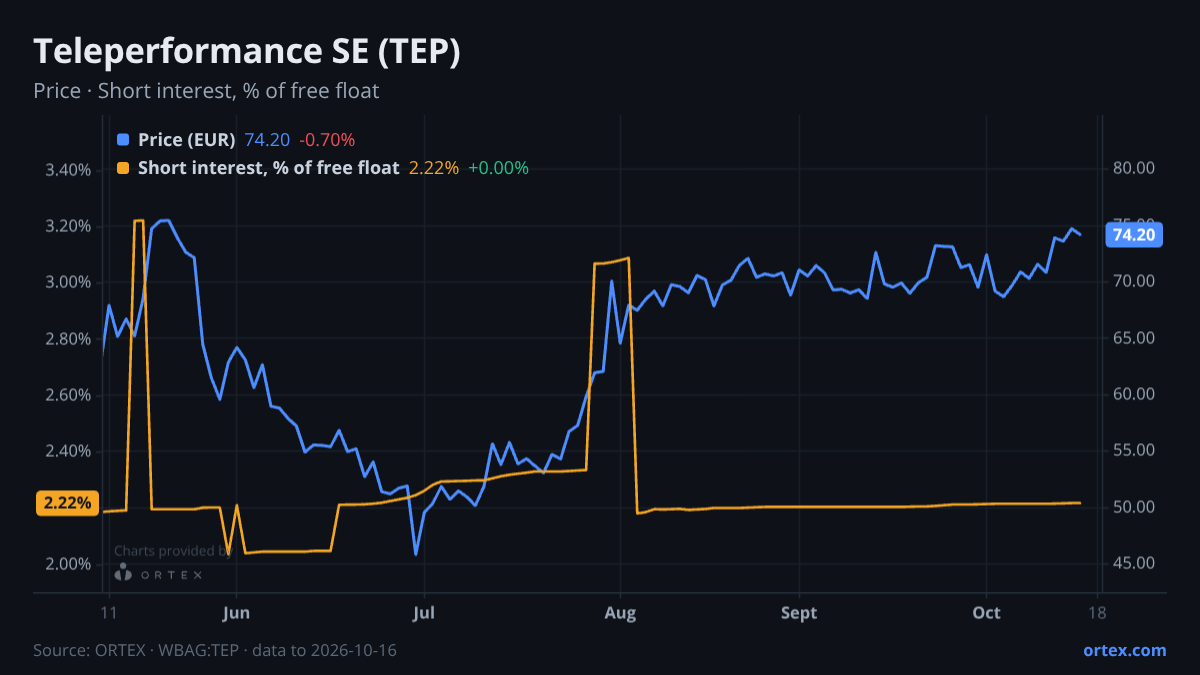Click the Aug label on the date axis

point(621,613)
